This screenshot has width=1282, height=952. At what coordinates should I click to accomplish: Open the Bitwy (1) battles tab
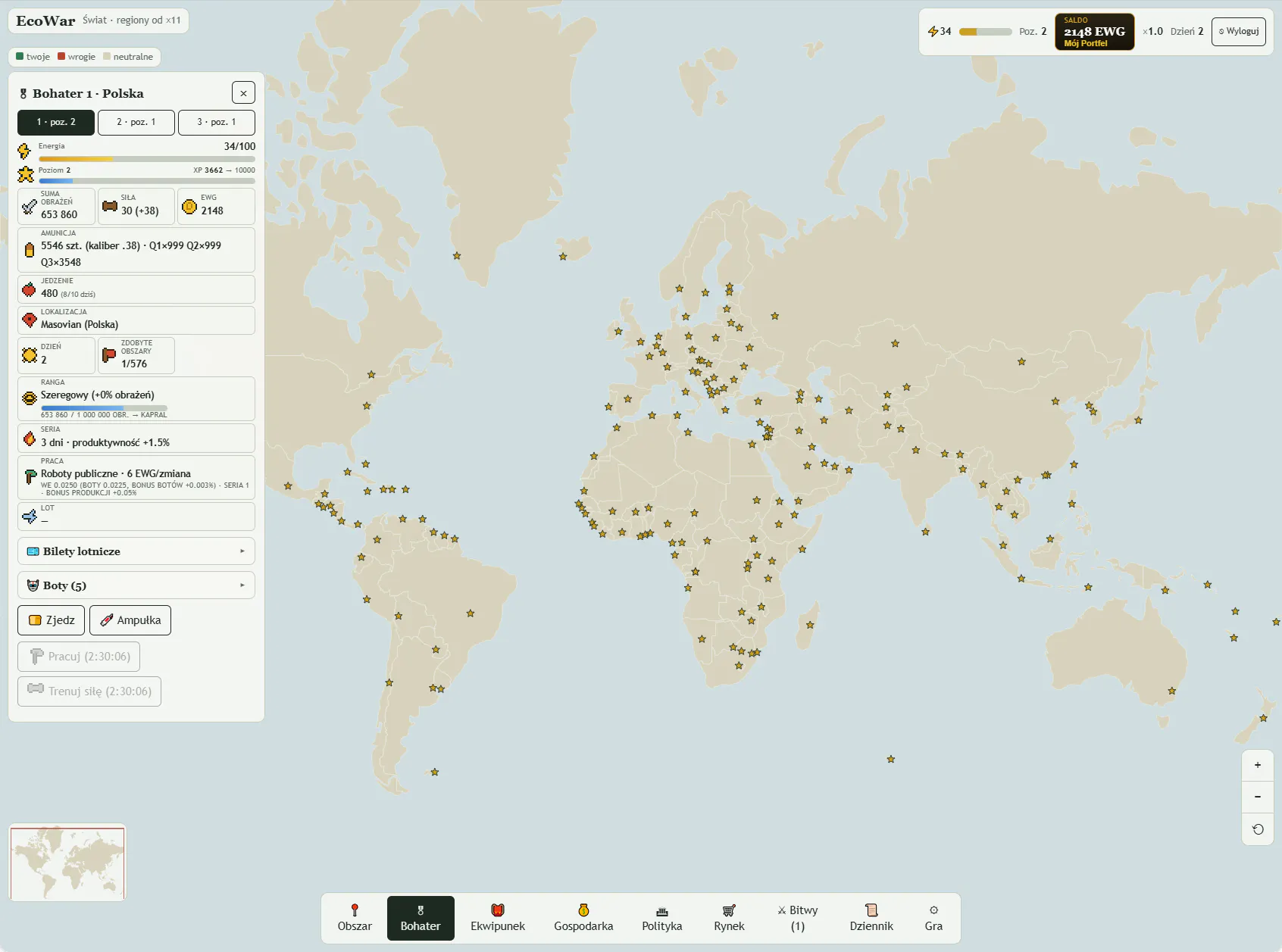coord(798,918)
